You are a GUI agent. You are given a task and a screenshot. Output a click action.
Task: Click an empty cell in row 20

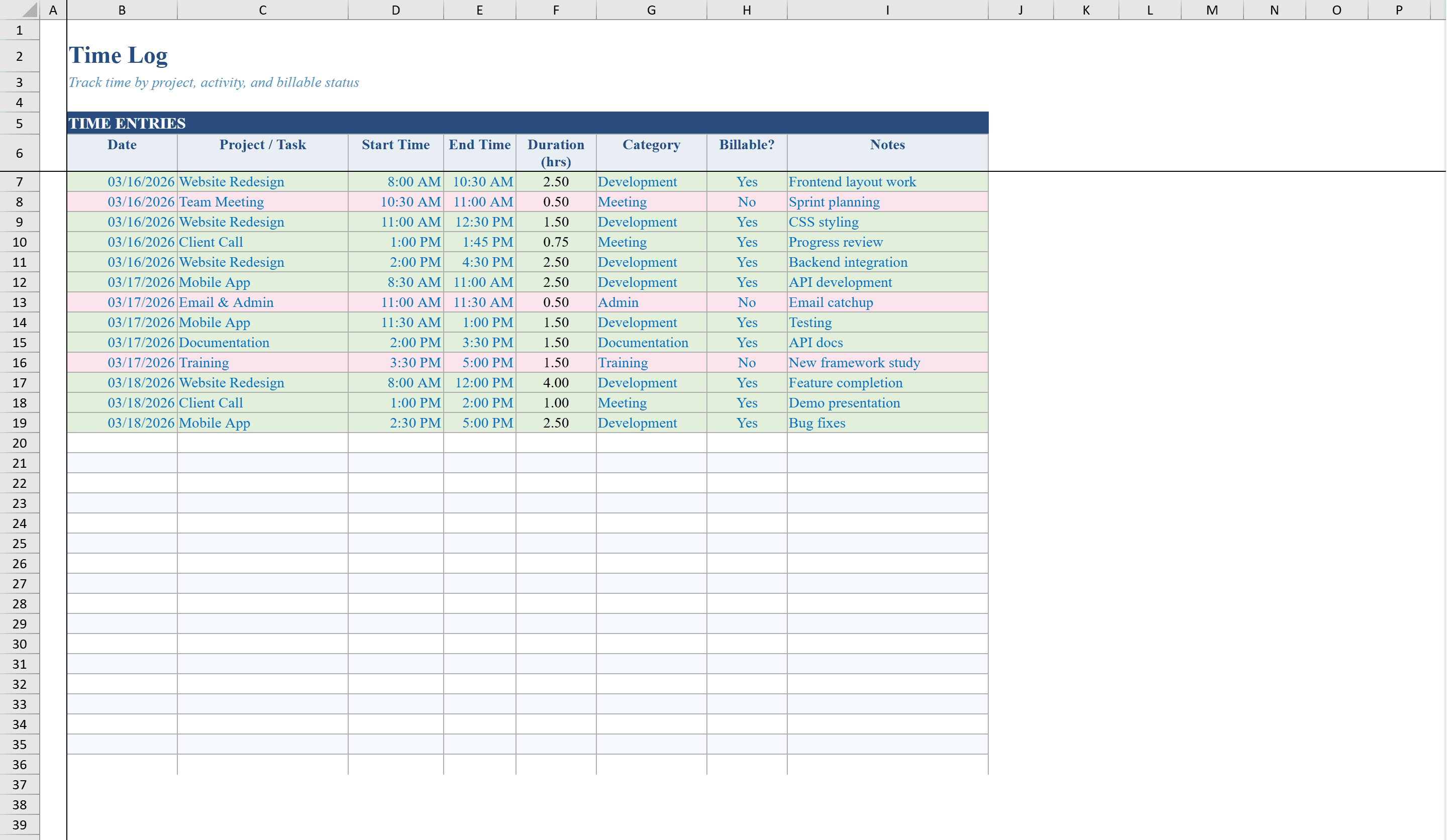[262, 443]
